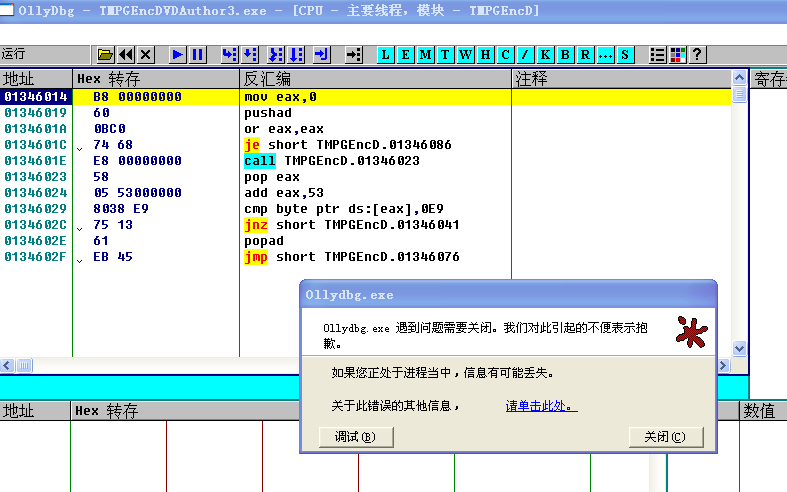Select call TMPGEncD.01346023 line
787x492 pixels.
pyautogui.click(x=332, y=161)
